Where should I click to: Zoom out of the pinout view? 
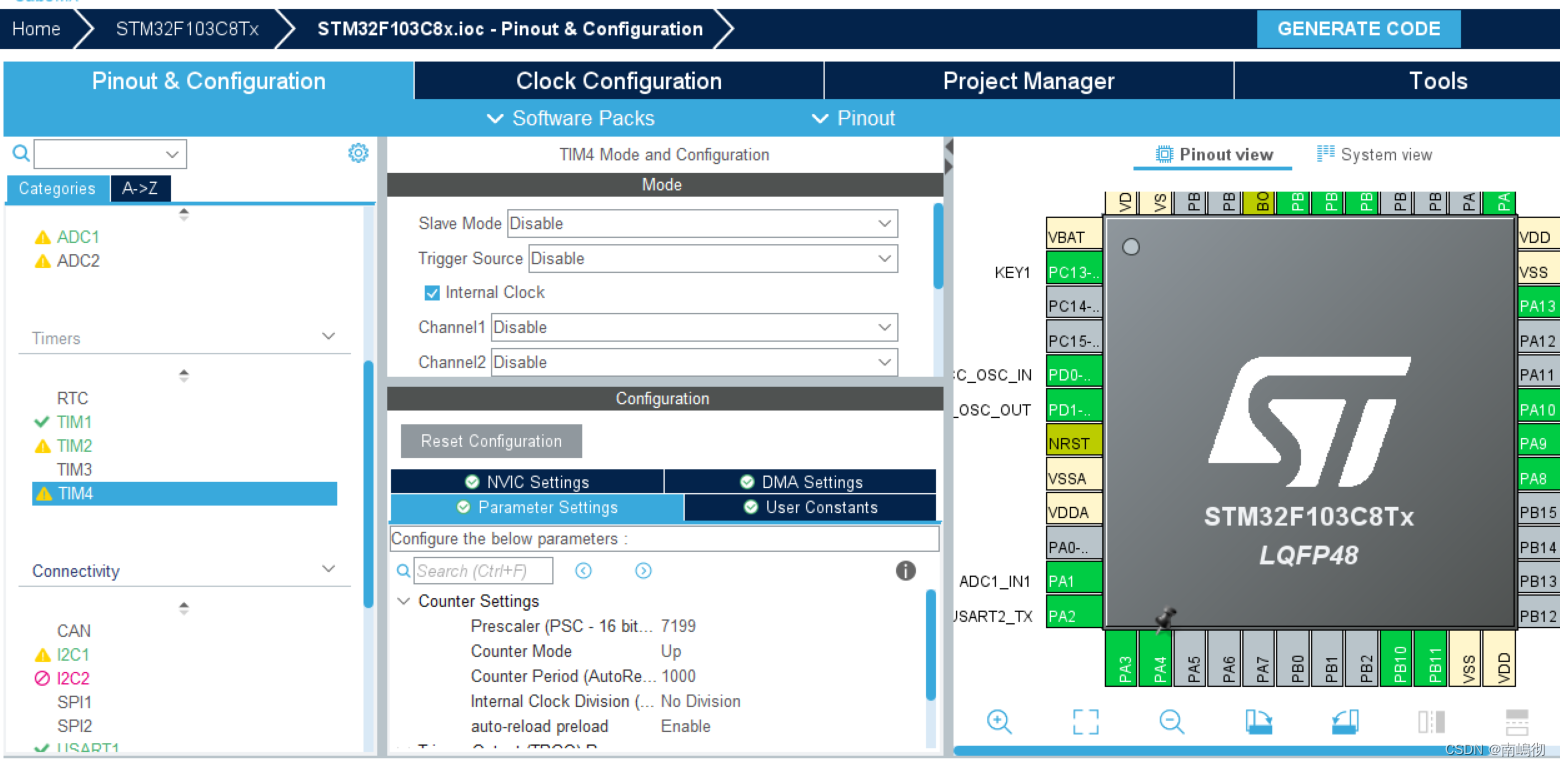[x=1172, y=721]
